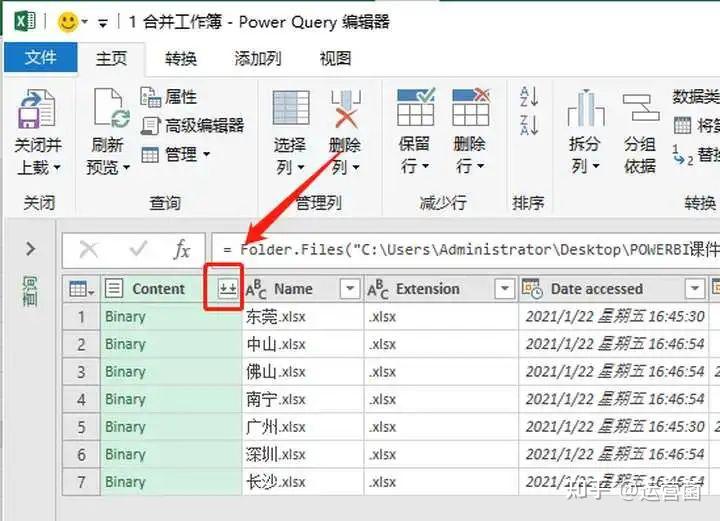Open the Extension column filter dropdown

504,289
